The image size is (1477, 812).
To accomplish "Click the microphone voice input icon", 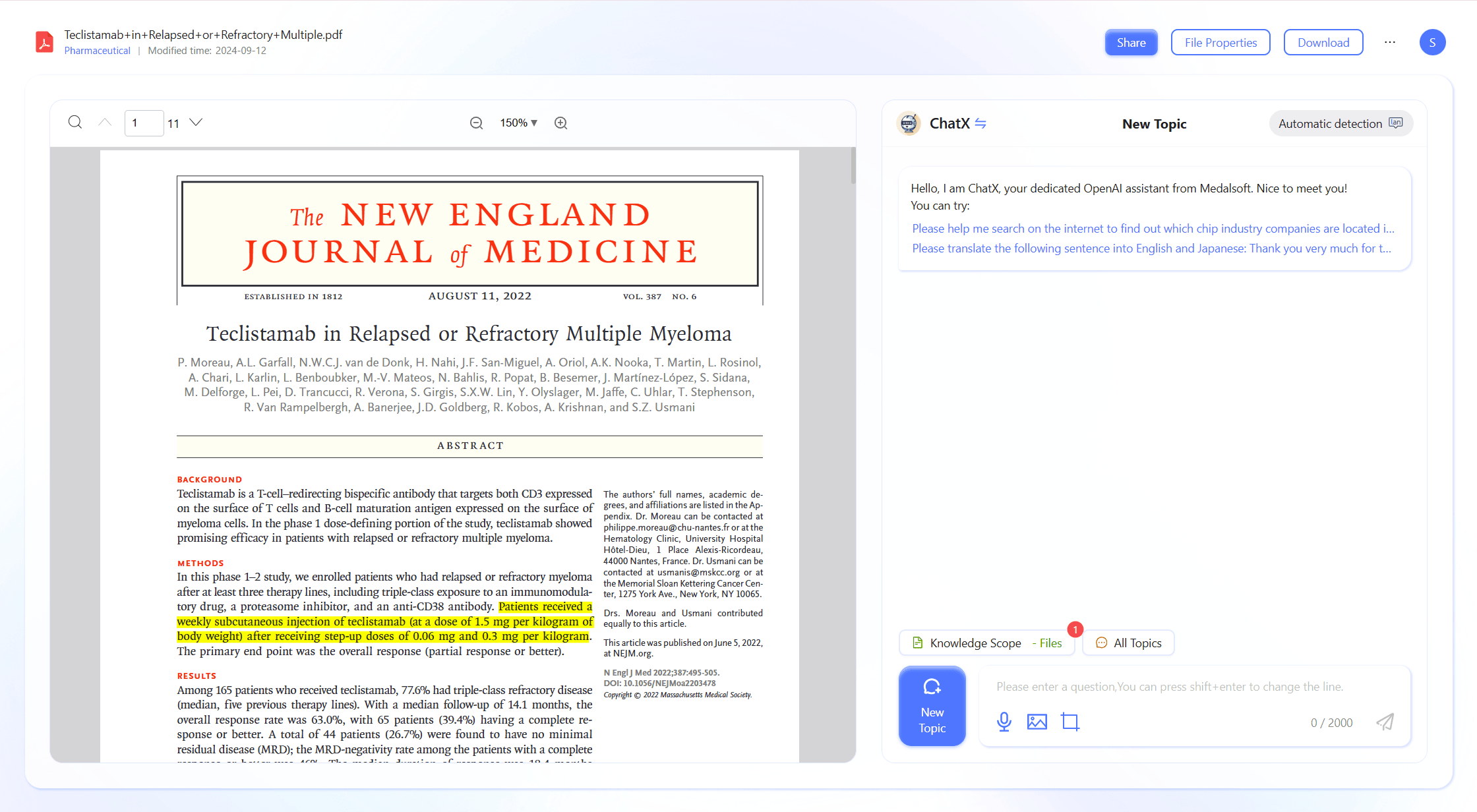I will 1004,722.
